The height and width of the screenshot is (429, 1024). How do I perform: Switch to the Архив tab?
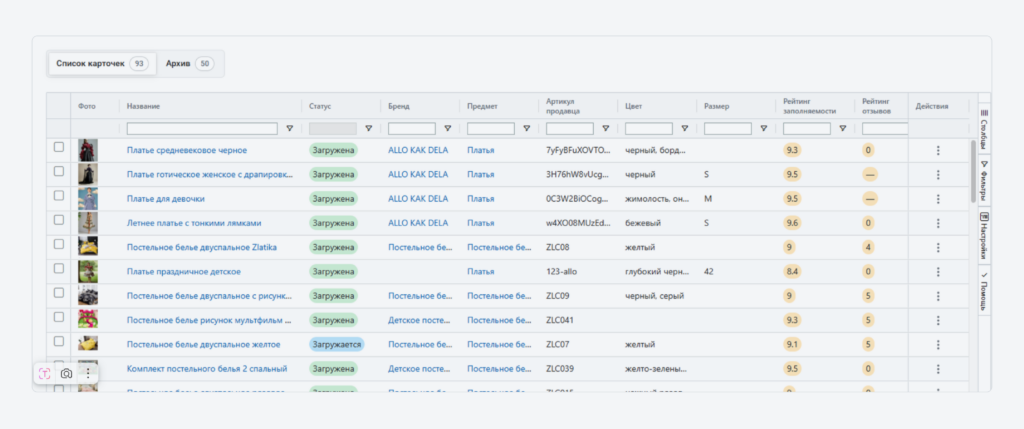tap(189, 64)
